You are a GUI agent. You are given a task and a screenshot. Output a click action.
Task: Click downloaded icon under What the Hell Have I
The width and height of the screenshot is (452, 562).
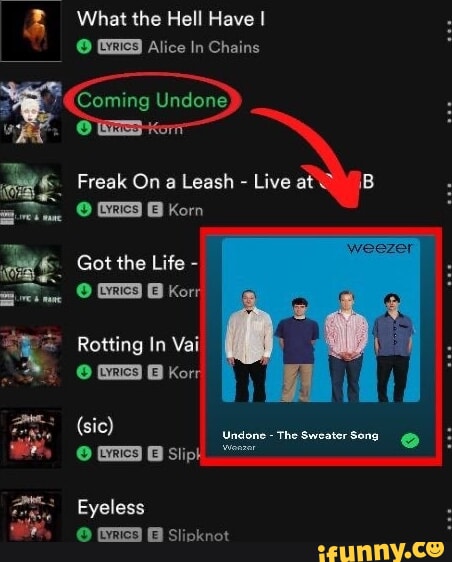pos(84,47)
